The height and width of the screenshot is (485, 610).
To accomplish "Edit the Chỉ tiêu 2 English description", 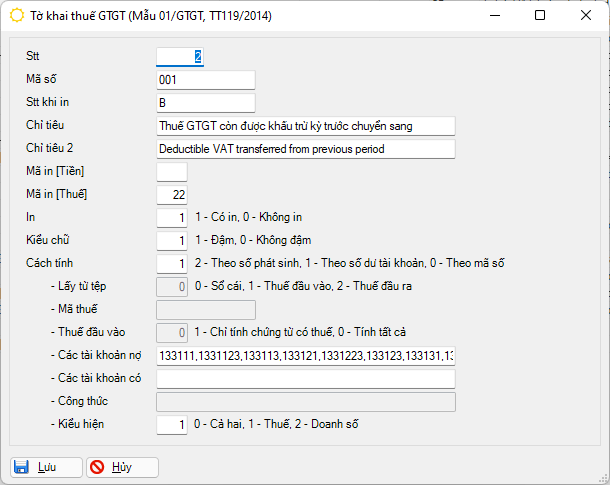I will pos(305,149).
